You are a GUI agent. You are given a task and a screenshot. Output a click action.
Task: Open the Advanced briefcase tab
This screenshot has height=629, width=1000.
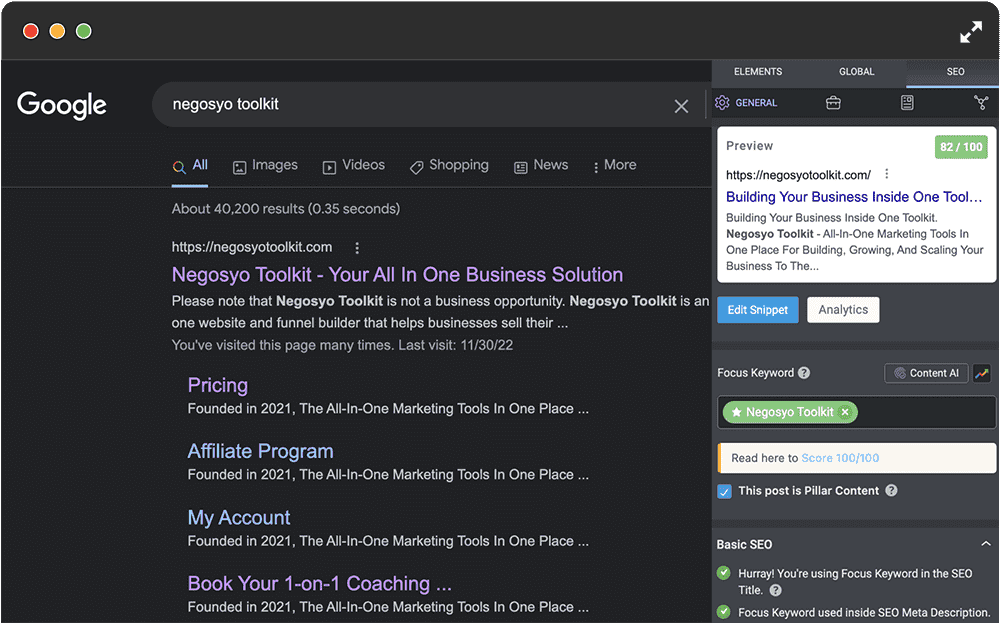tap(833, 103)
